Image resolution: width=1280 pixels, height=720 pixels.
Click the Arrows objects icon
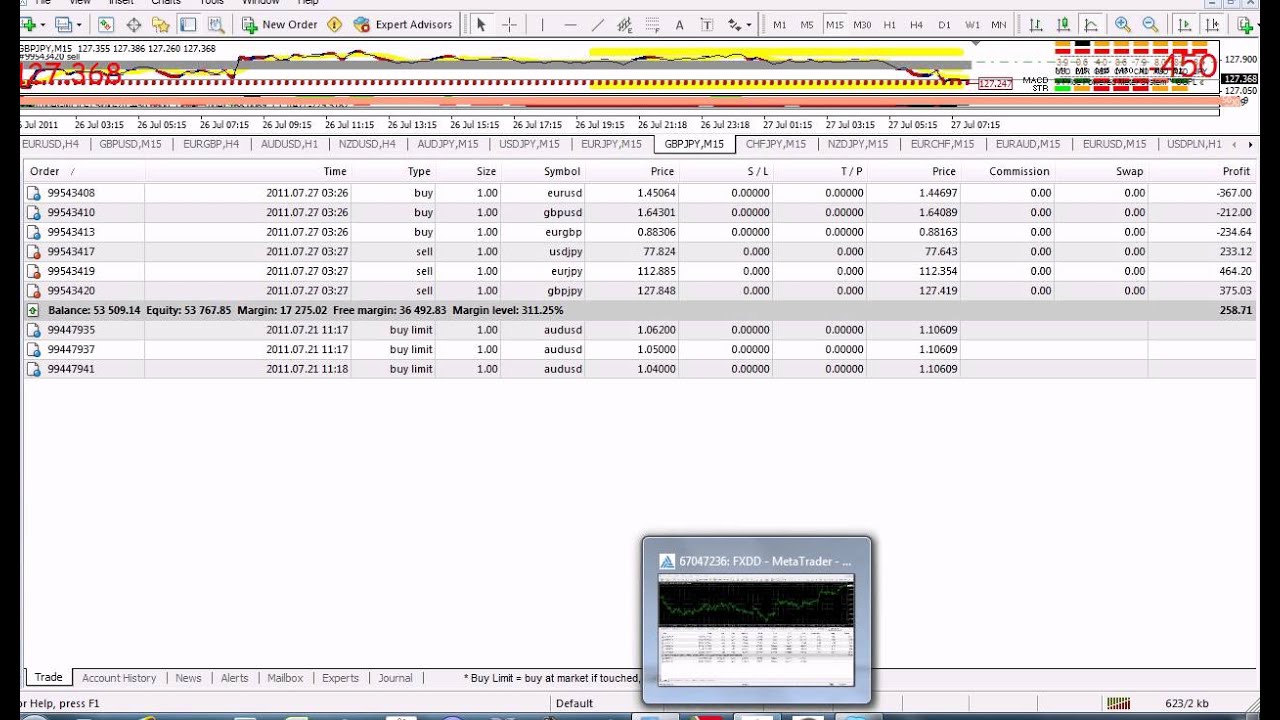click(735, 24)
